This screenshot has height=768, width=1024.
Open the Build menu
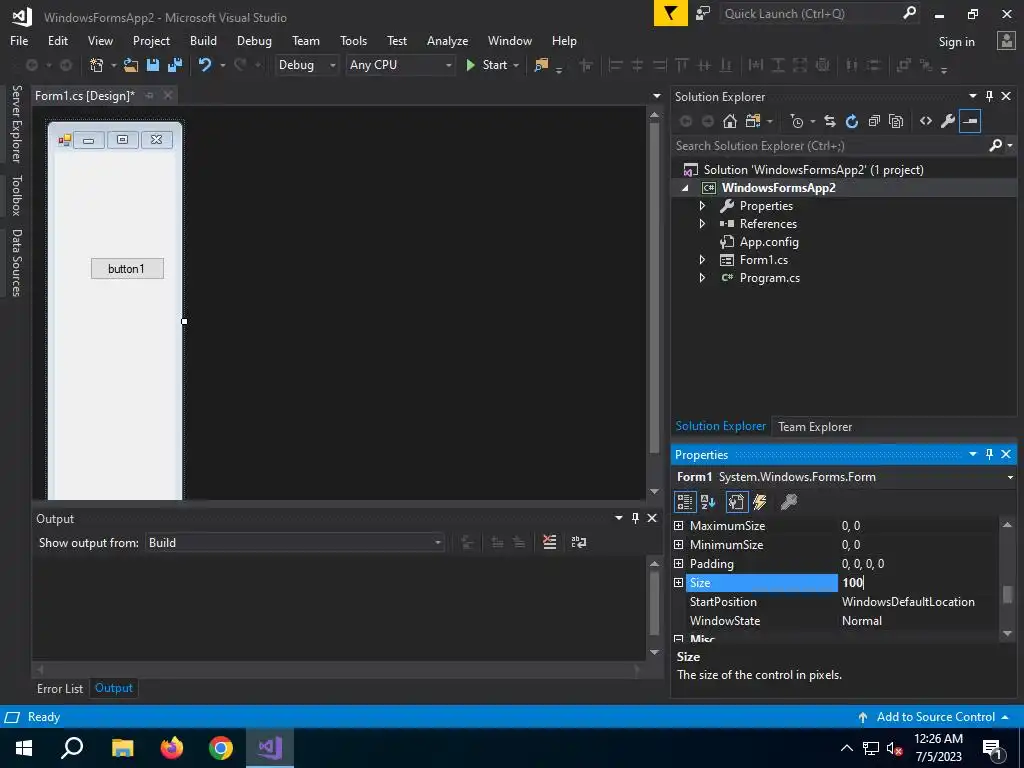point(203,40)
